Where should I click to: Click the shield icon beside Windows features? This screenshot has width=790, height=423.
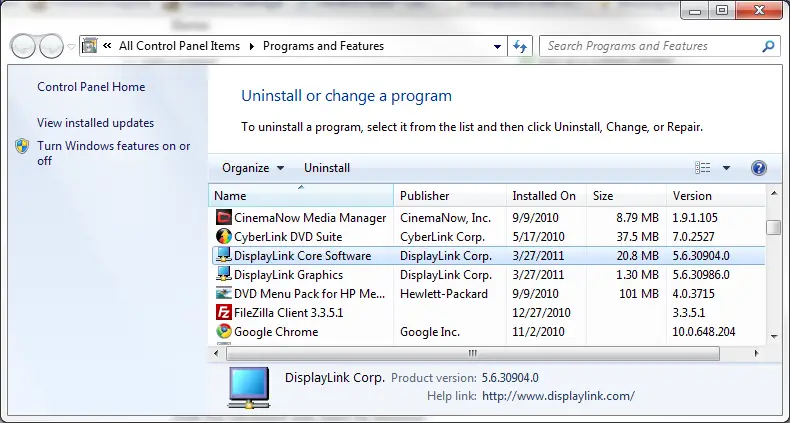(22, 146)
